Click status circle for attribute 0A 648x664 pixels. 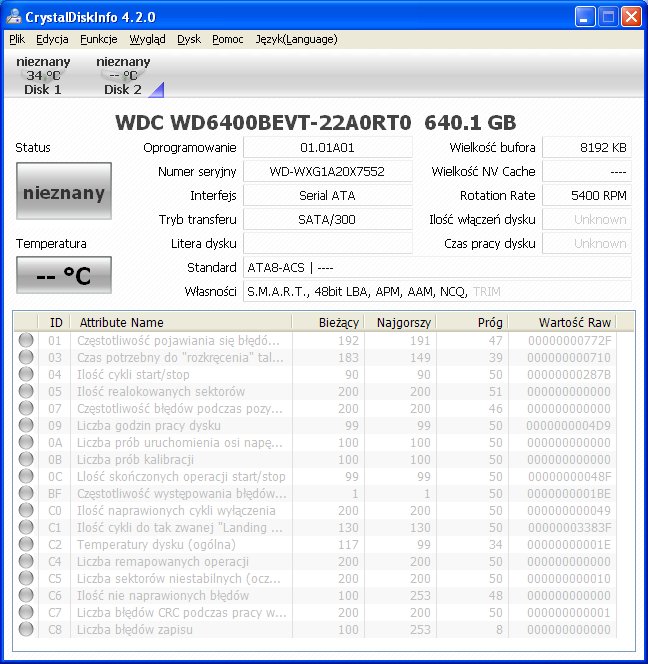[26, 442]
